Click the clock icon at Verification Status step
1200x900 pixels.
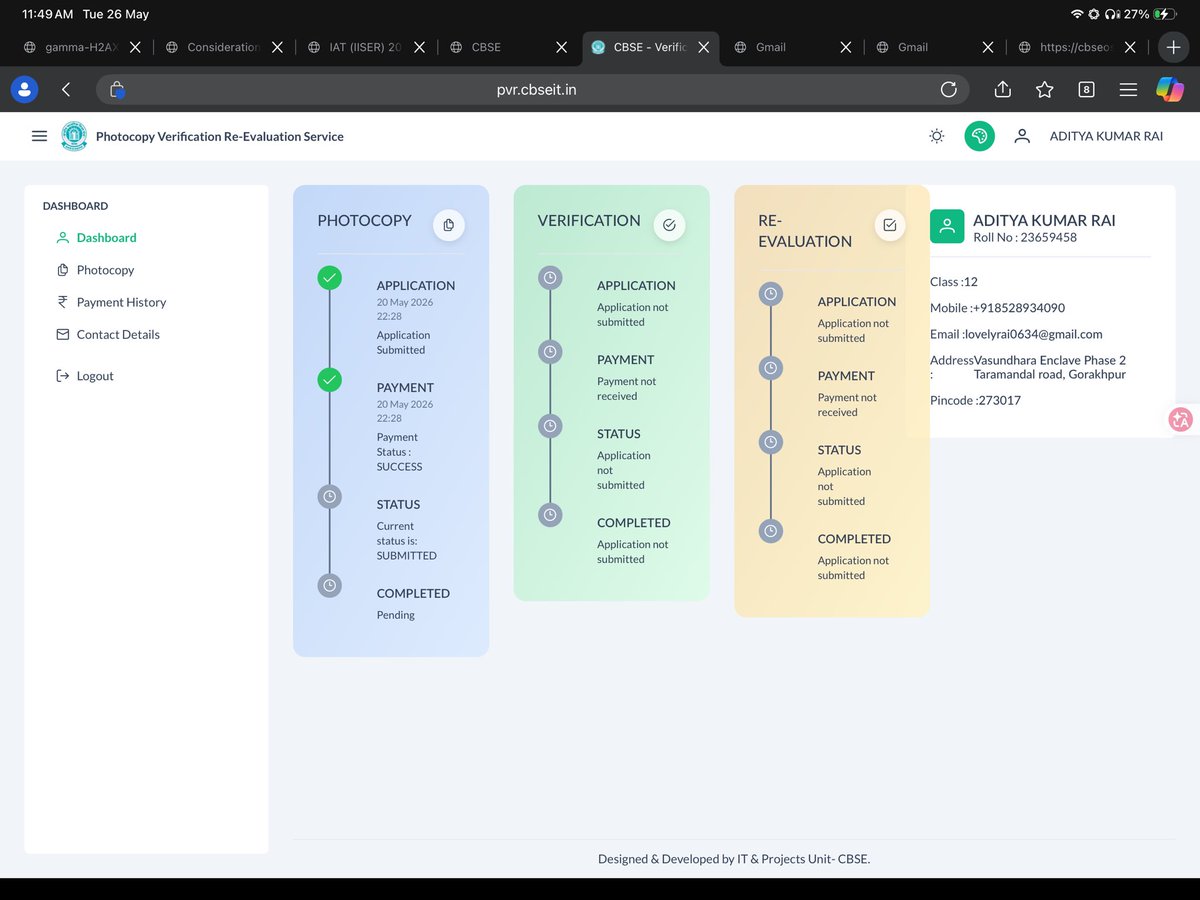(x=550, y=426)
